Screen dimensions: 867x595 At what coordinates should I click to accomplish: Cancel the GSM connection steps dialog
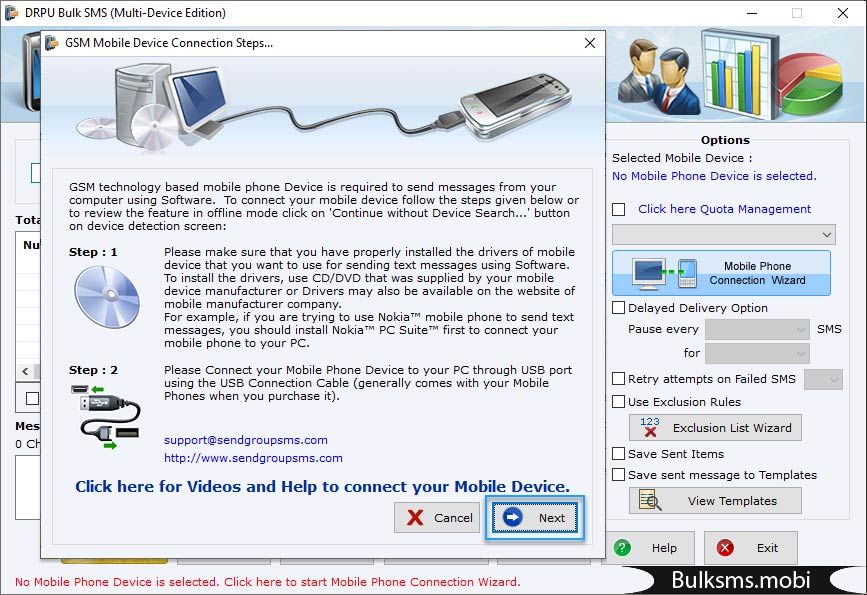(437, 518)
